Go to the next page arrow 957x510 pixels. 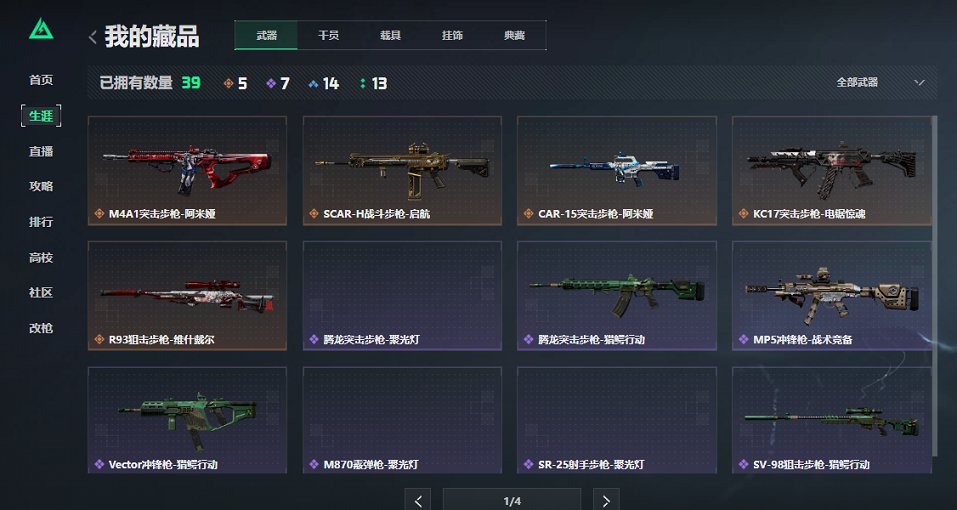click(x=605, y=501)
